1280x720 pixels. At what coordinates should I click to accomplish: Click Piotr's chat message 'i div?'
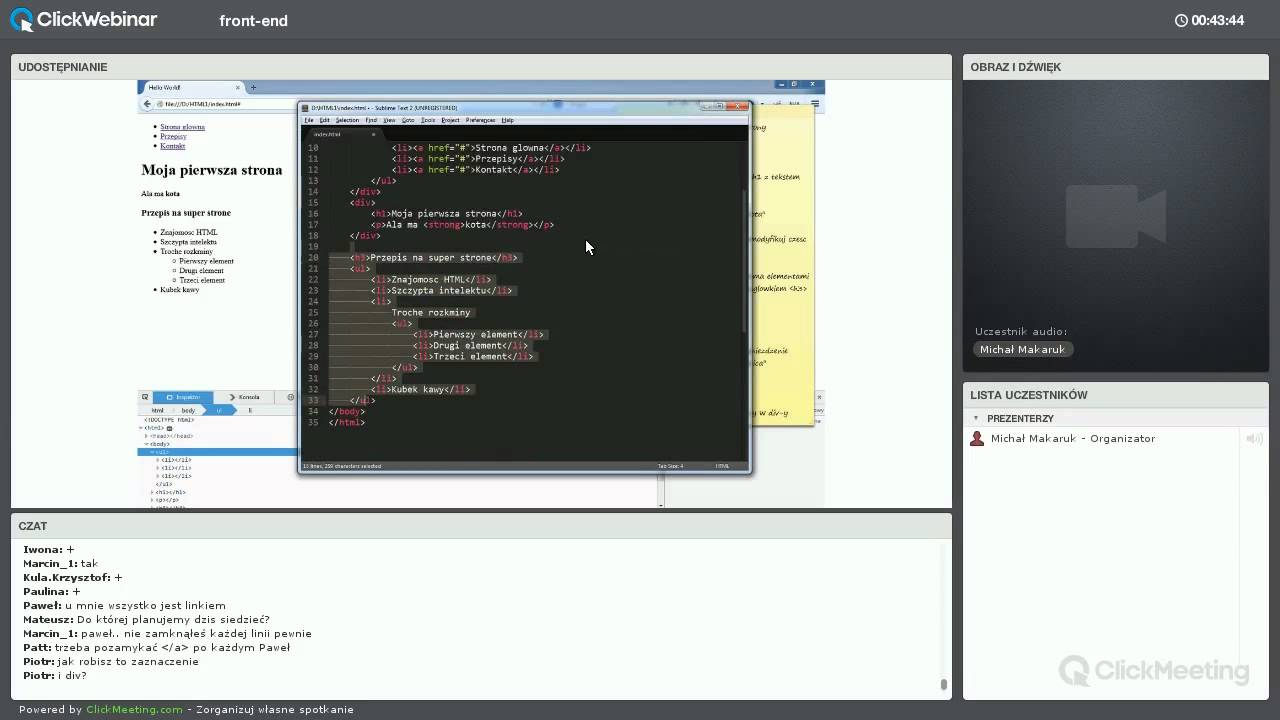[73, 675]
